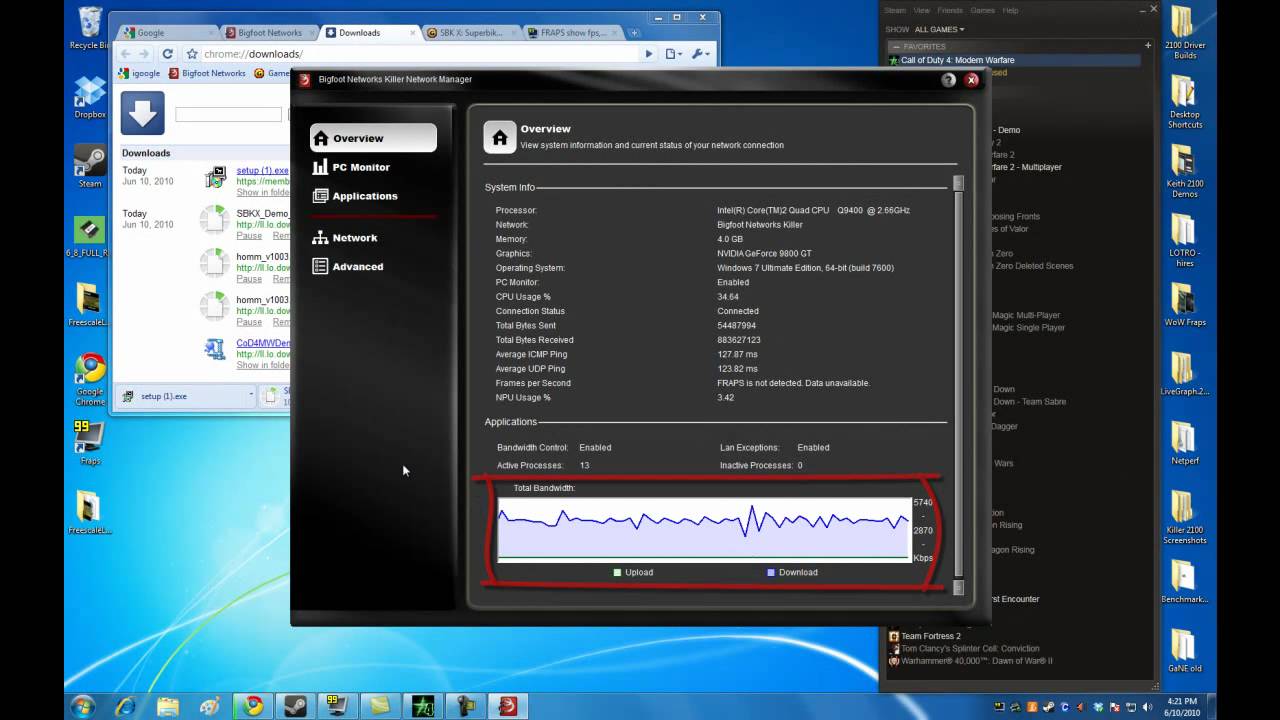
Task: Open the Steam menu in the Steam window
Action: click(x=895, y=10)
